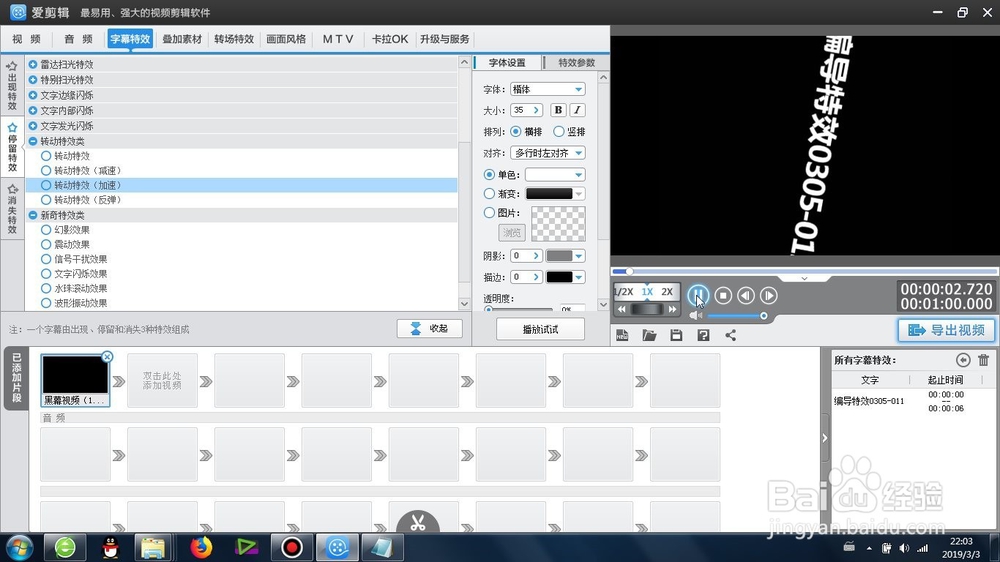Step to next frame

coord(768,295)
